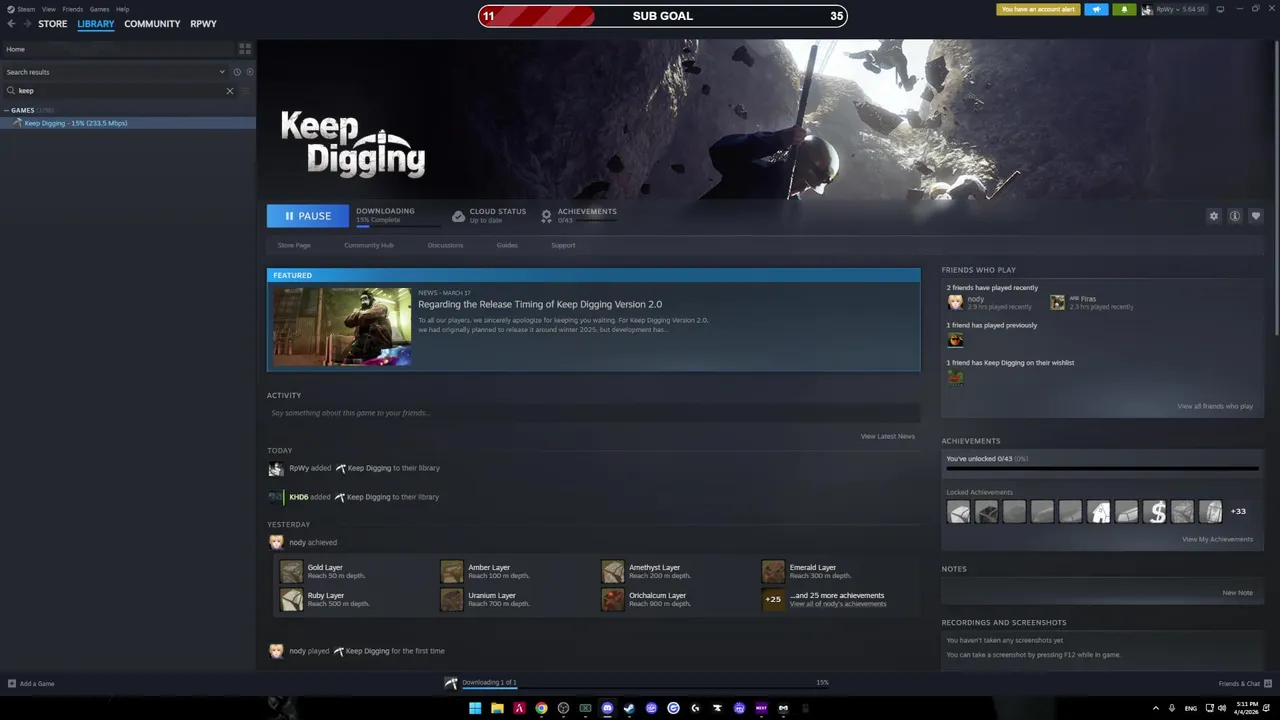This screenshot has height=720, width=1280.
Task: Click the +33 more locked achievements
Action: [1238, 512]
